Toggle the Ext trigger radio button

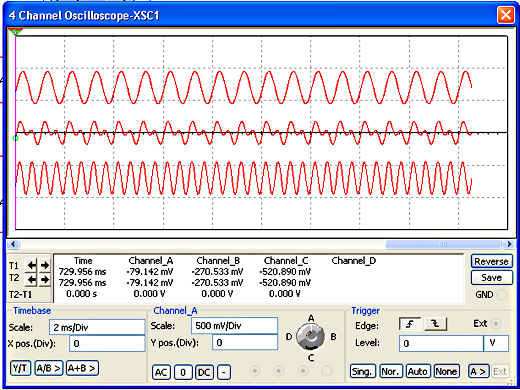coord(496,324)
